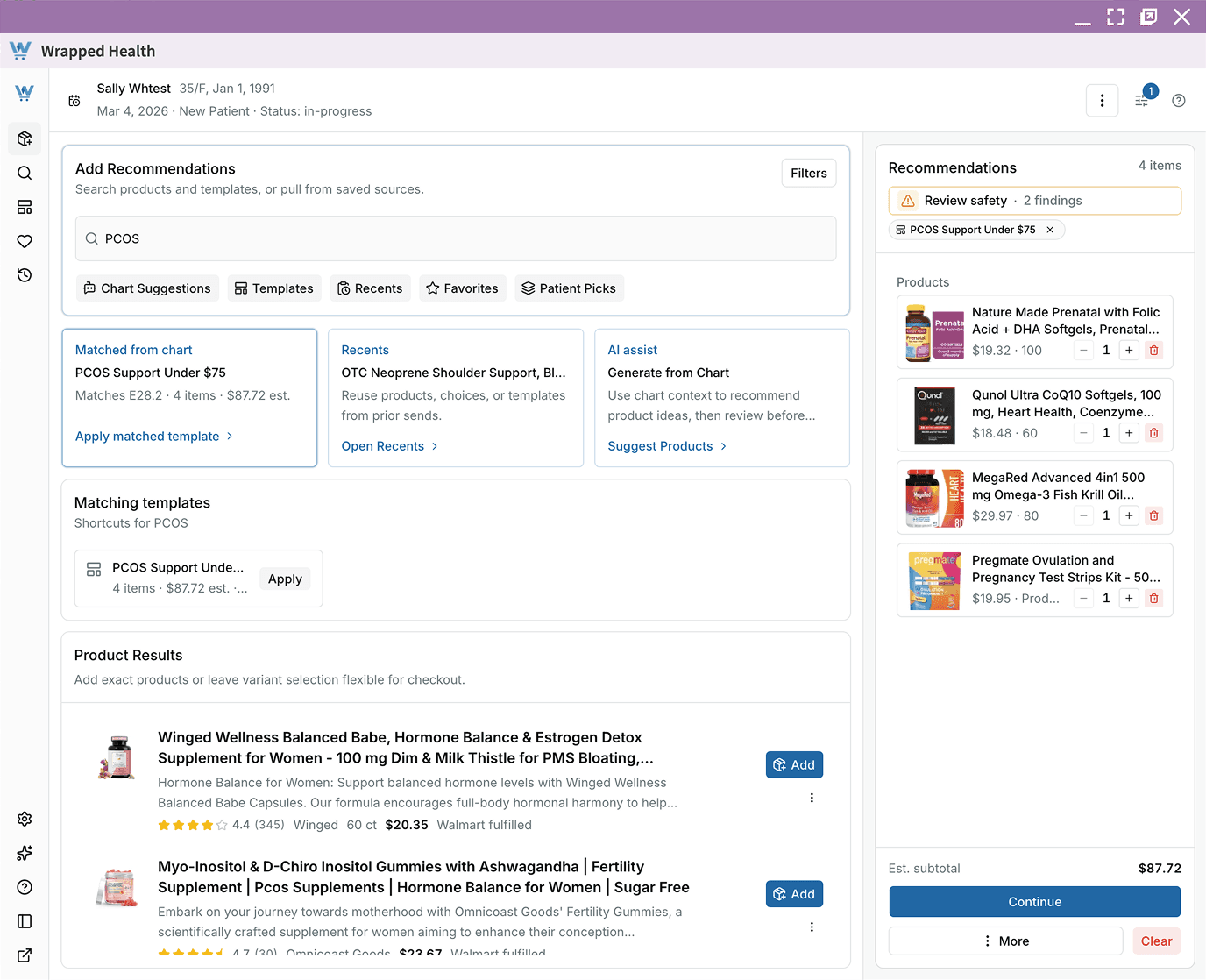Open the history clock icon in sidebar
1206x980 pixels.
coord(25,275)
